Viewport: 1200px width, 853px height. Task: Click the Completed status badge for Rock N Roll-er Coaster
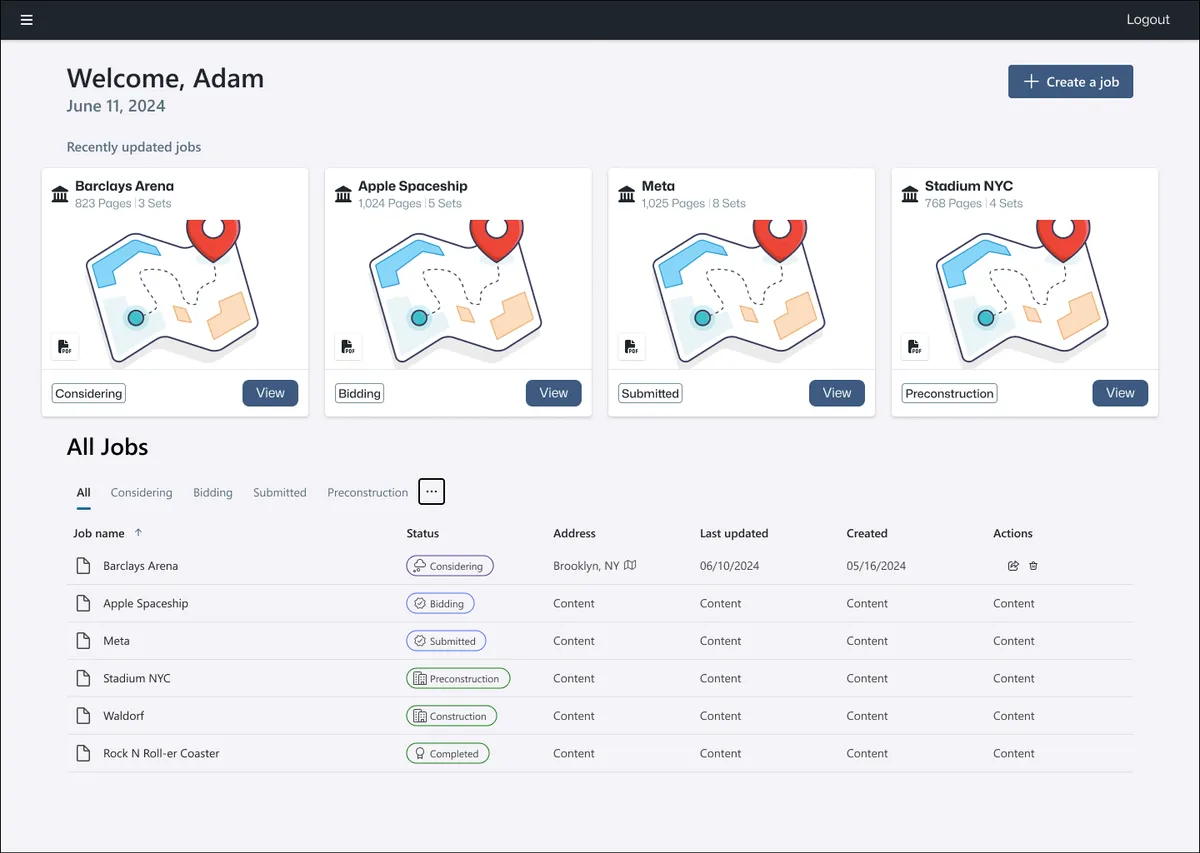point(447,754)
